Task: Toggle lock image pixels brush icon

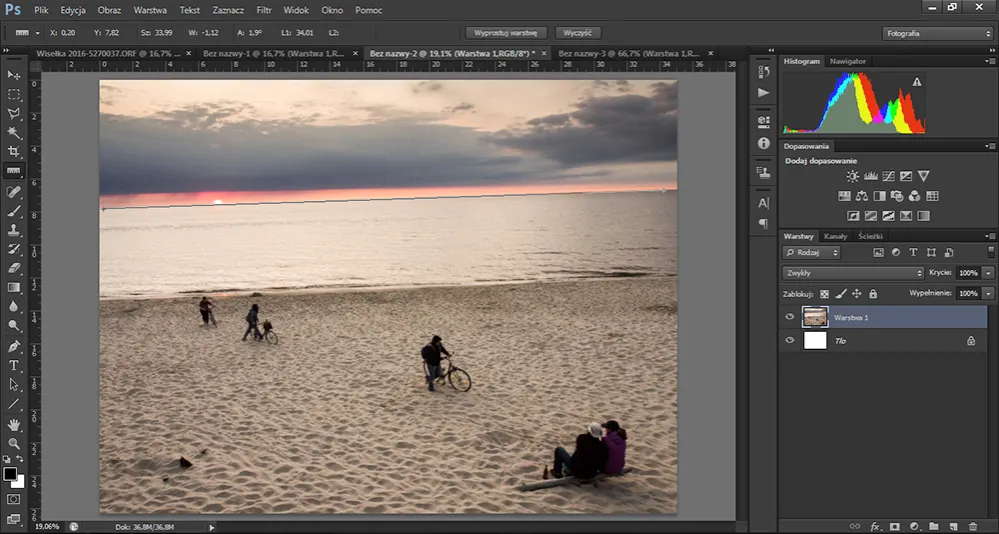Action: coord(841,294)
